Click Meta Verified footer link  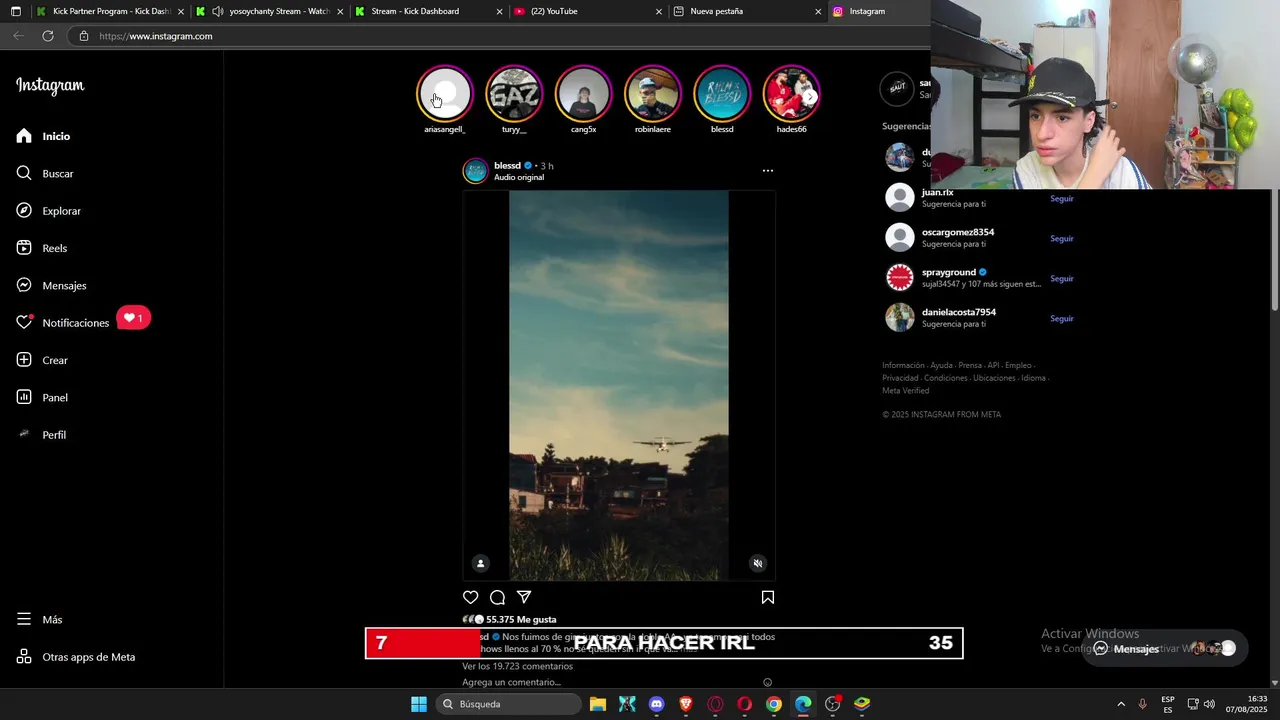tap(905, 391)
